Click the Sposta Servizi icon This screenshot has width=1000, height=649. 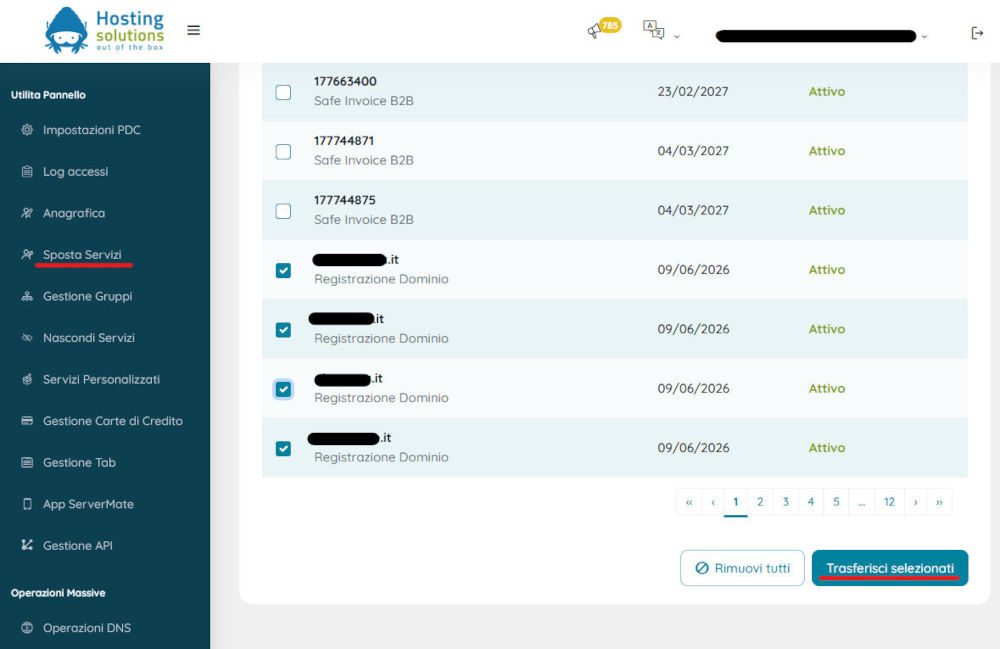click(x=27, y=254)
